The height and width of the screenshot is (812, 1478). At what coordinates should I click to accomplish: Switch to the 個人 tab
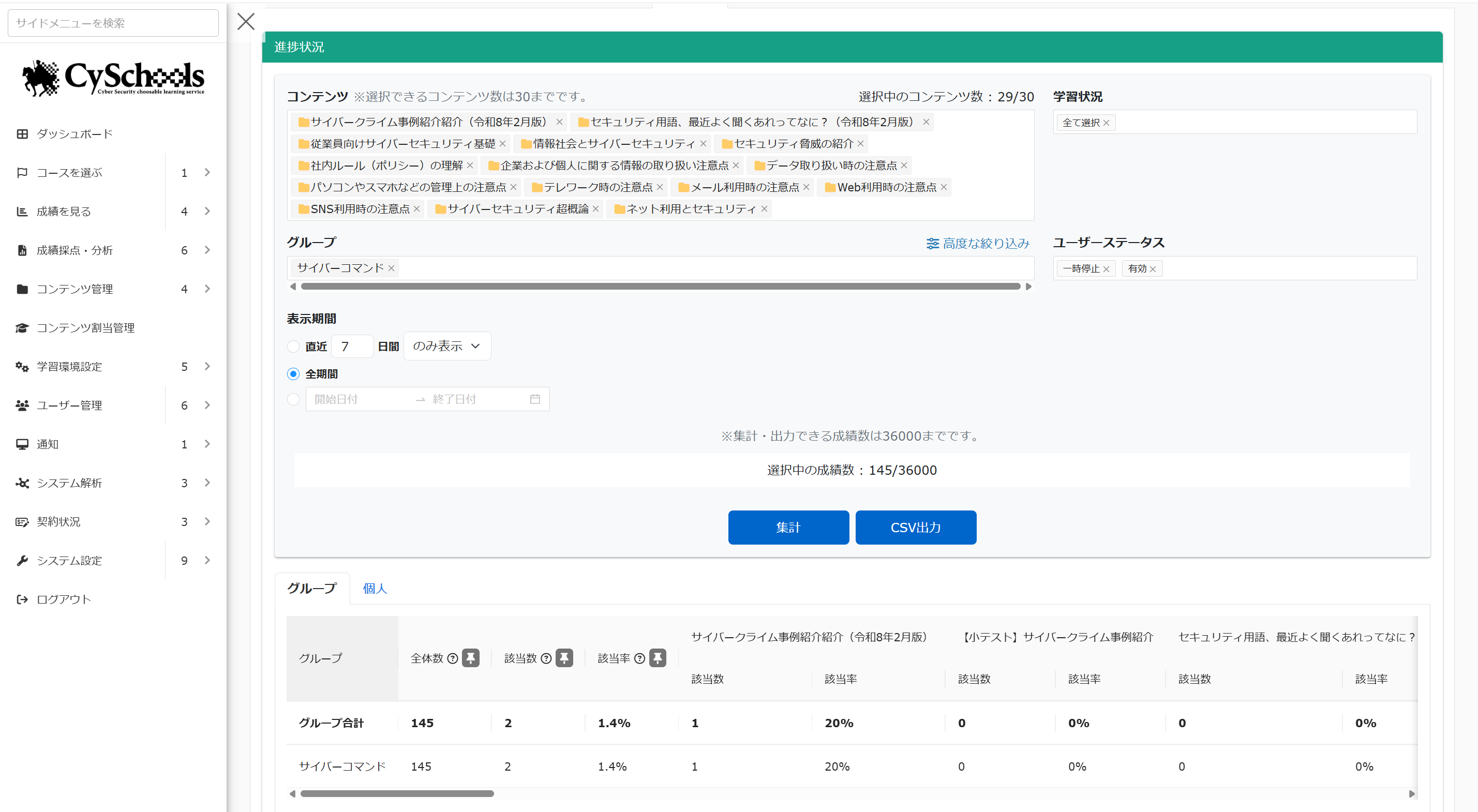[x=375, y=589]
